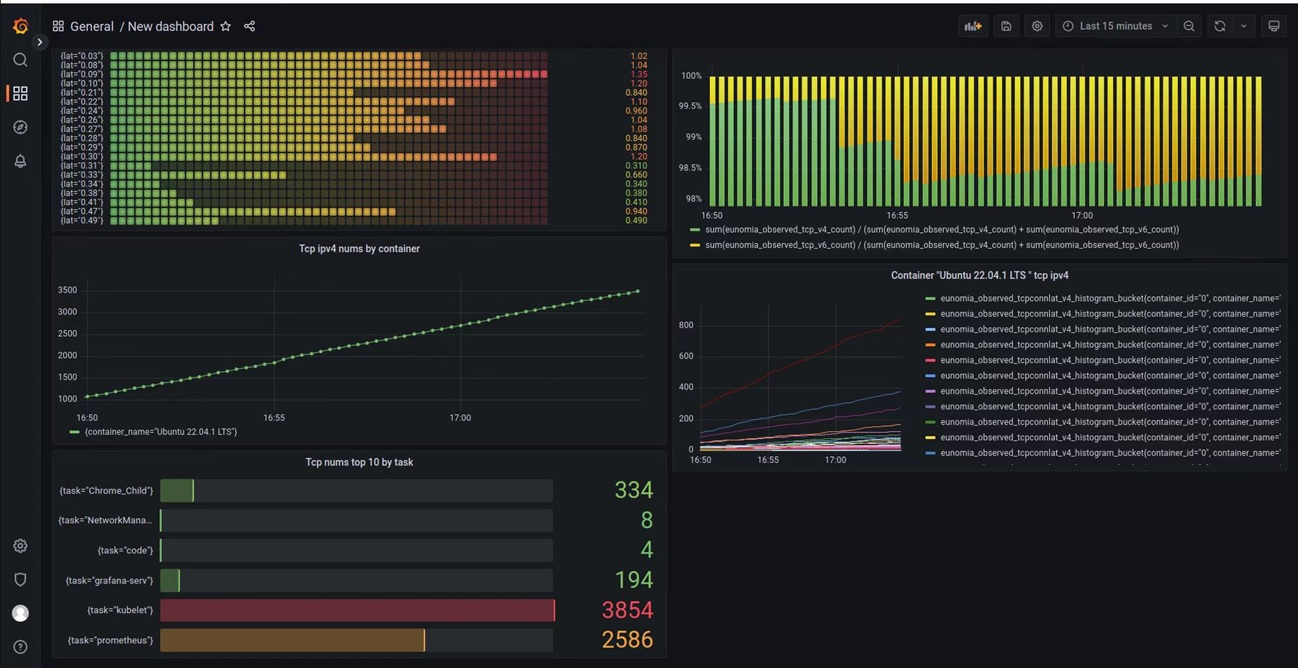Viewport: 1298px width, 668px height.
Task: Click the zoom out time range button
Action: (1189, 26)
